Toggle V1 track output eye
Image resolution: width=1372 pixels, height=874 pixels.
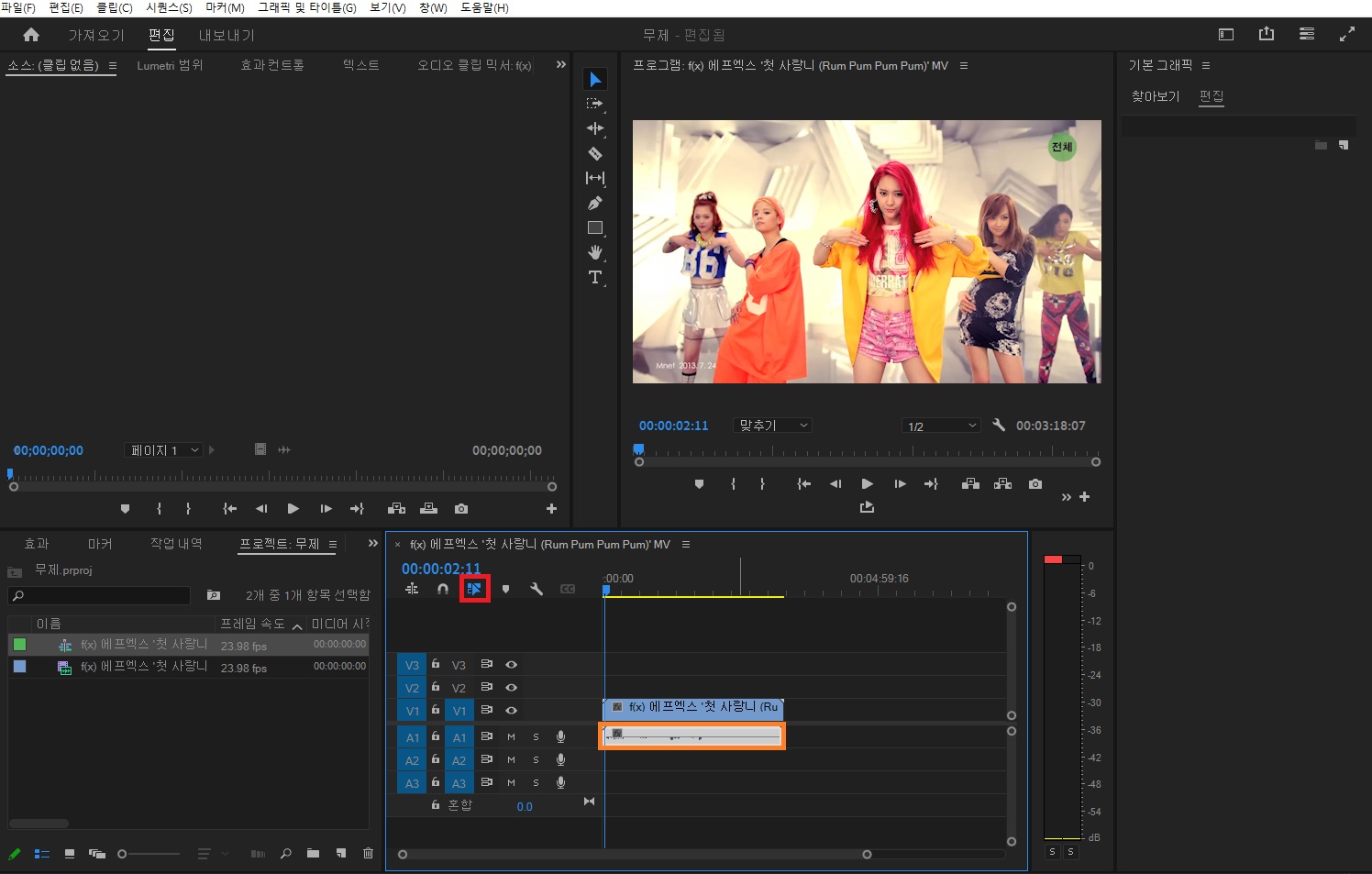pyautogui.click(x=512, y=710)
